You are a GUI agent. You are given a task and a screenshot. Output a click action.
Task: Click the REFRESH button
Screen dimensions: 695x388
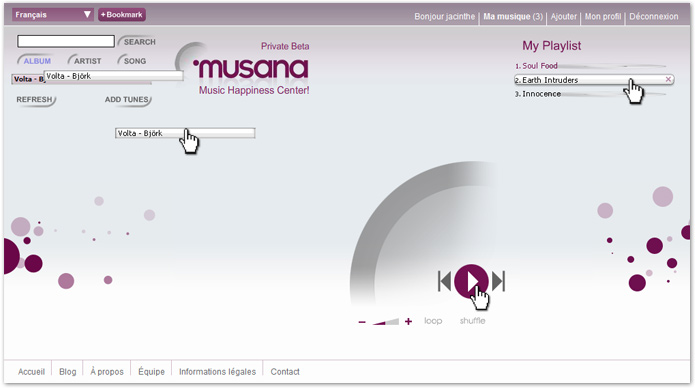pyautogui.click(x=35, y=100)
